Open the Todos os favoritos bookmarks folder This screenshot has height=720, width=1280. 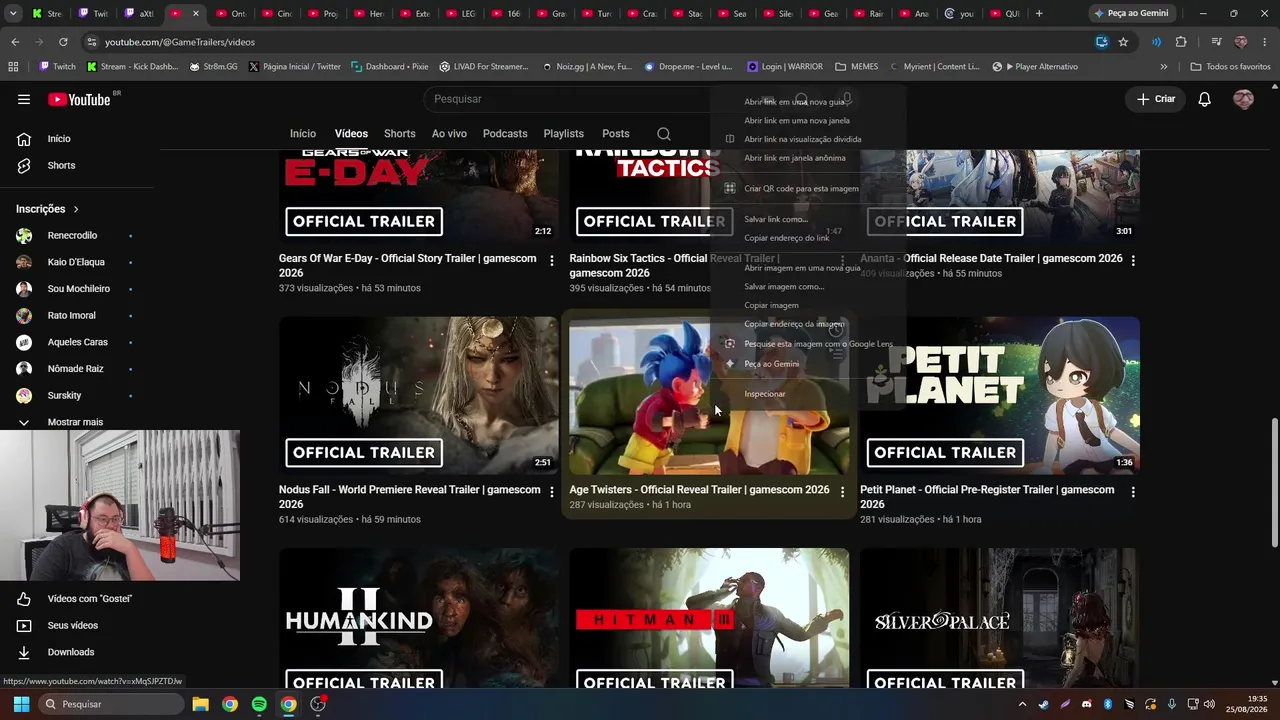click(x=1230, y=67)
